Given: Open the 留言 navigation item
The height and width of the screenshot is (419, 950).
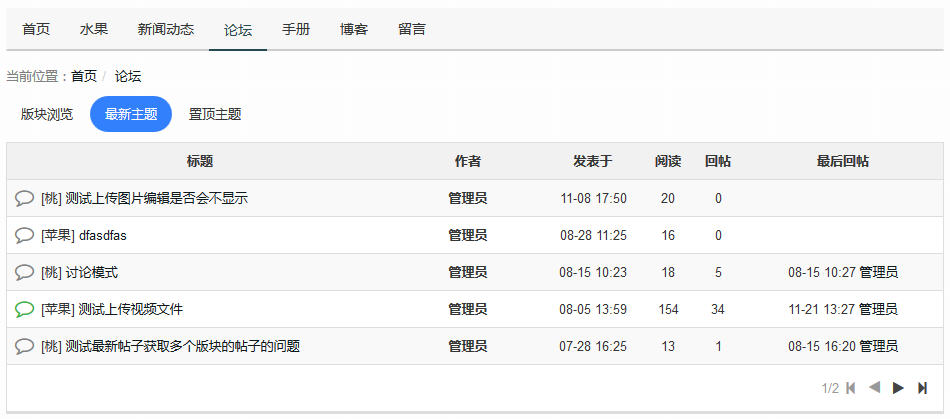Looking at the screenshot, I should [x=412, y=29].
